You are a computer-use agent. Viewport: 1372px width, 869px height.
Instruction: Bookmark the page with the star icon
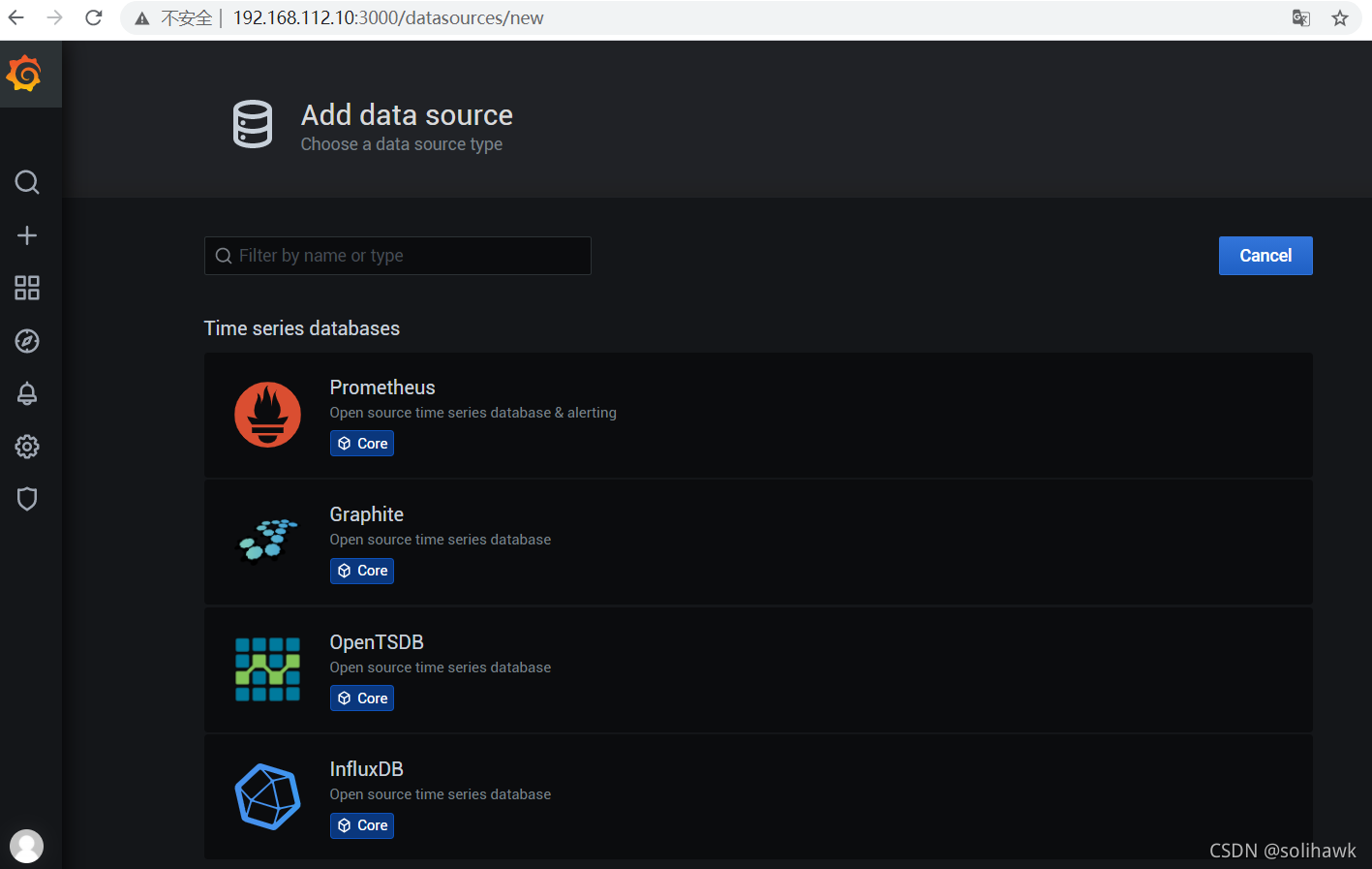(x=1340, y=17)
